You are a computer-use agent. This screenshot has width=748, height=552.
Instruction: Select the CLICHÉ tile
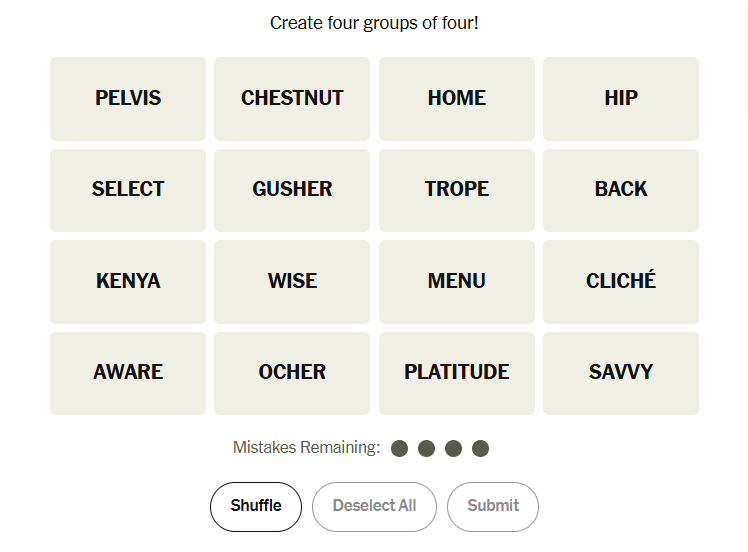[621, 281]
